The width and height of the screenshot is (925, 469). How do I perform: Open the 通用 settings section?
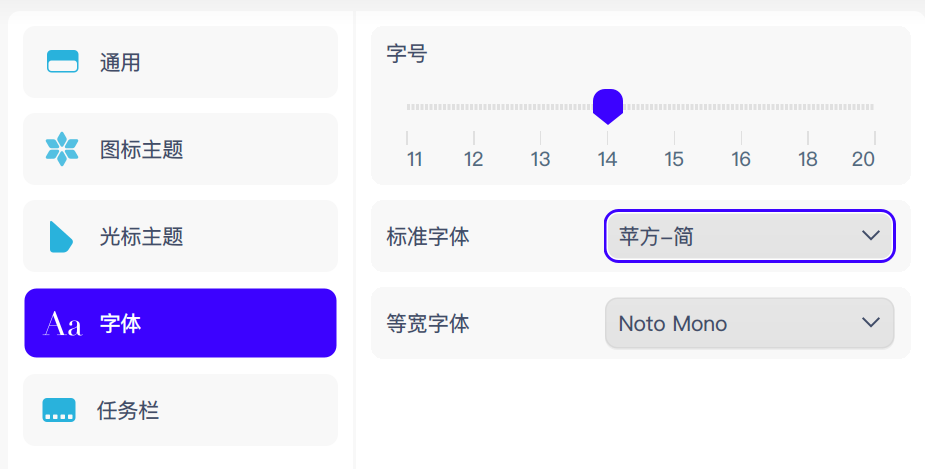(180, 62)
